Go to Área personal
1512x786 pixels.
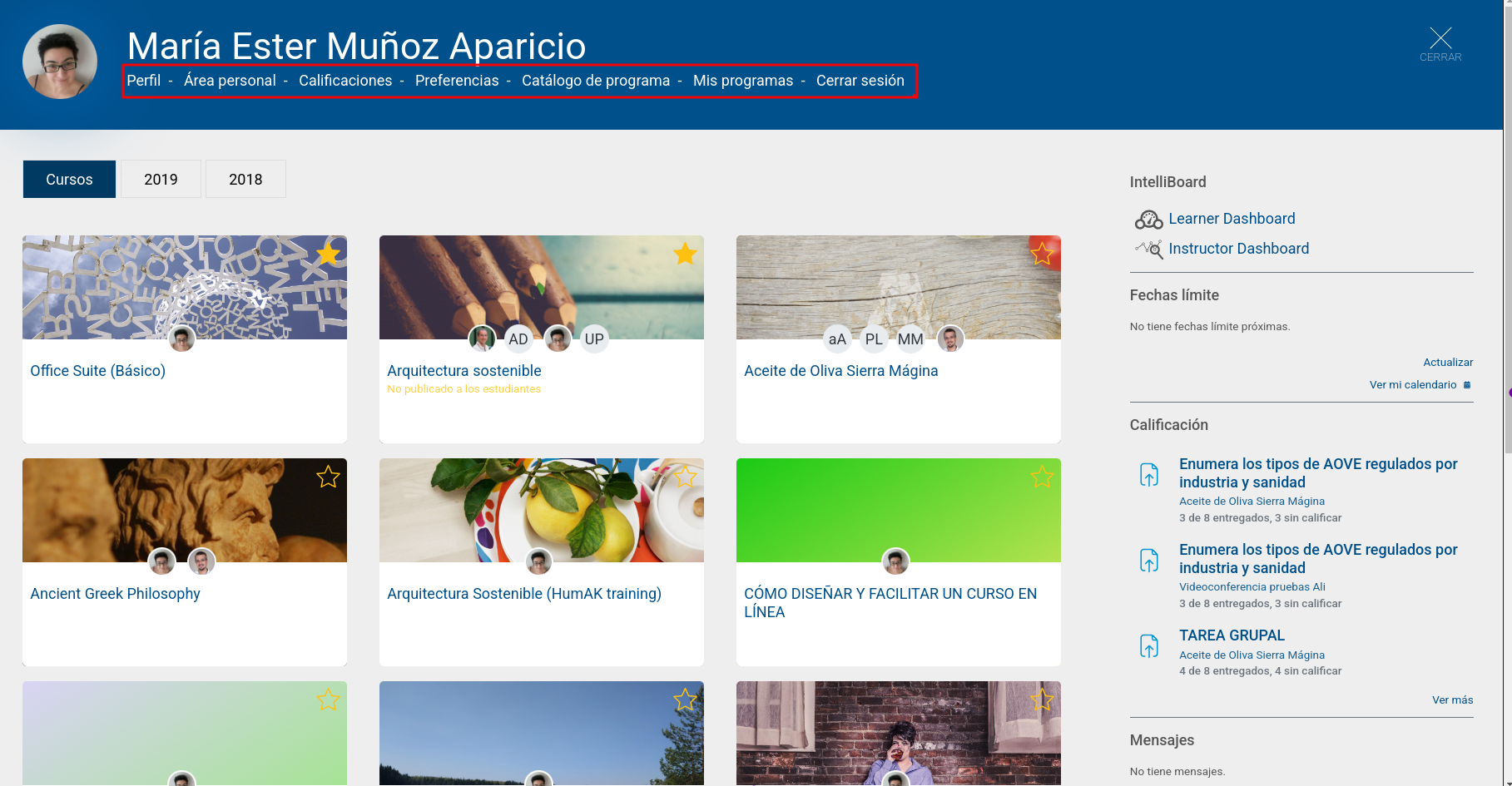point(230,81)
